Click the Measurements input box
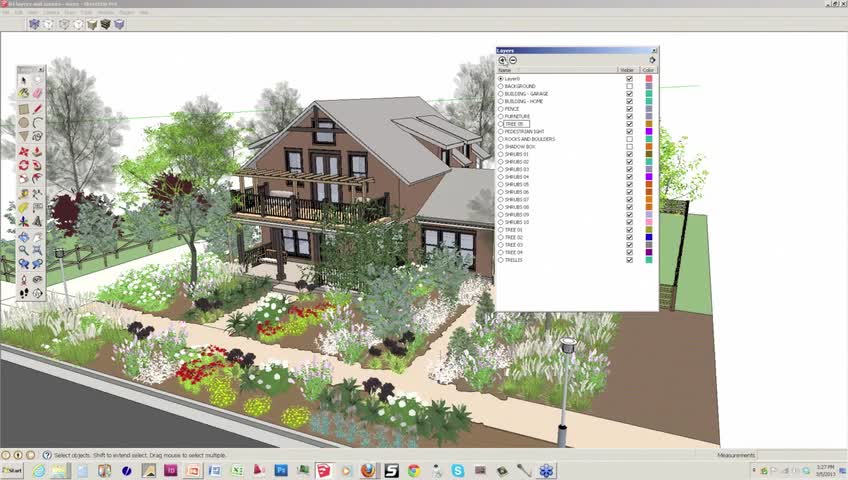Screen dimensions: 848x480 (801, 455)
